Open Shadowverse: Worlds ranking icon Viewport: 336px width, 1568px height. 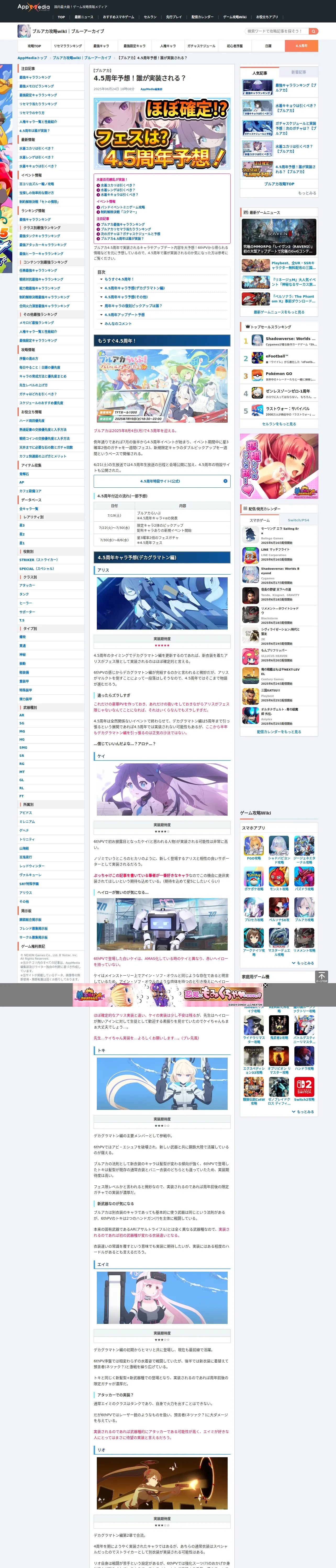(257, 341)
